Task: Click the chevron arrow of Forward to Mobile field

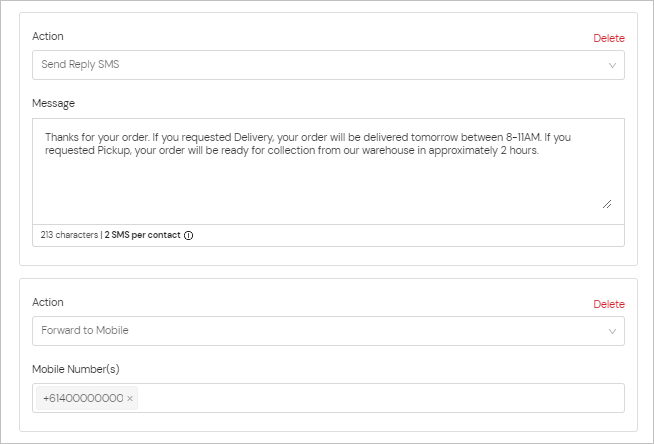Action: (612, 331)
